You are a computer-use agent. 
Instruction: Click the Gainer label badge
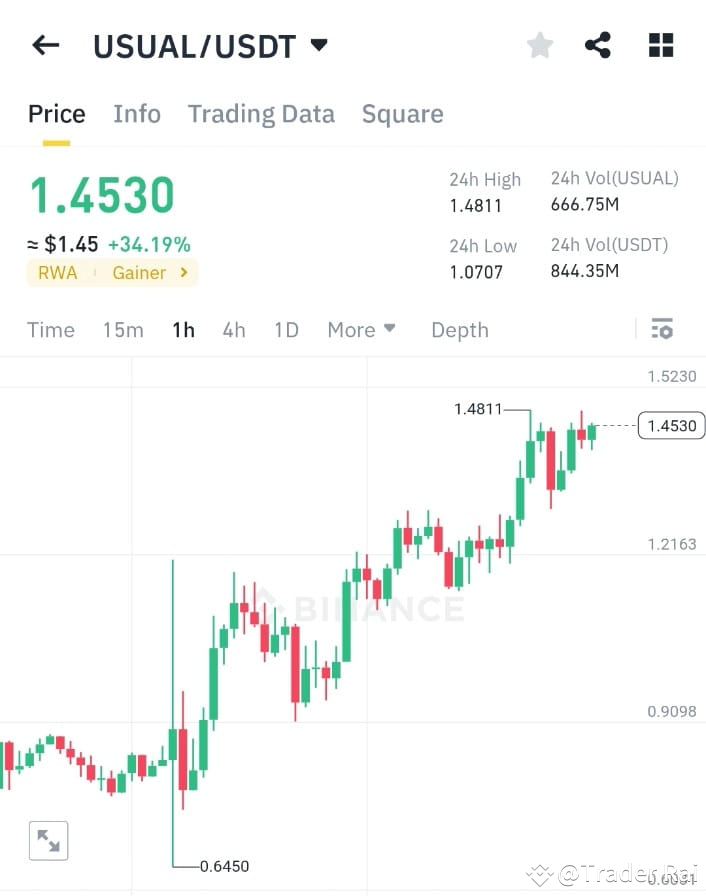pyautogui.click(x=139, y=272)
